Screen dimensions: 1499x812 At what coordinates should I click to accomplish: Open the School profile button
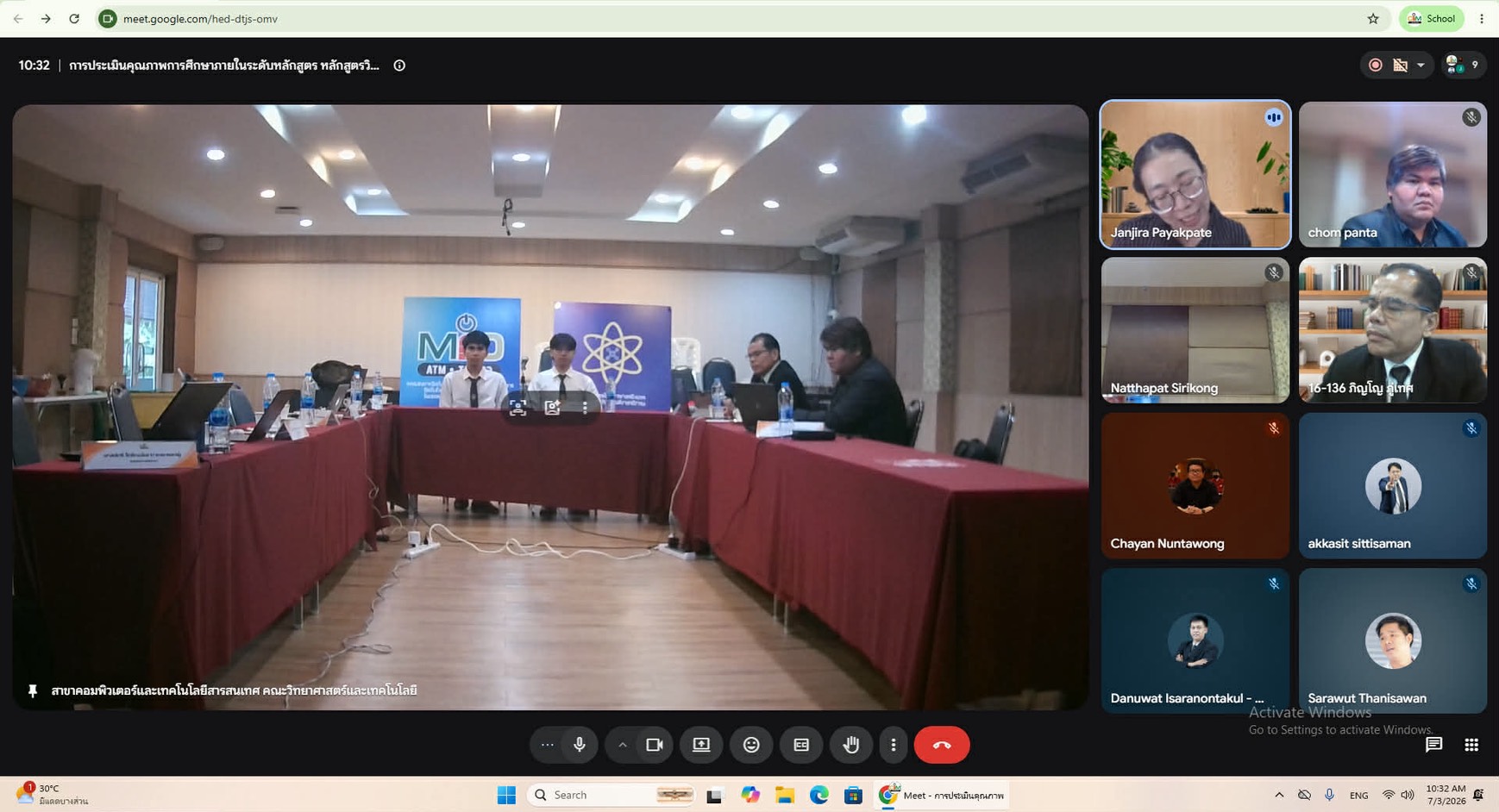[1432, 18]
